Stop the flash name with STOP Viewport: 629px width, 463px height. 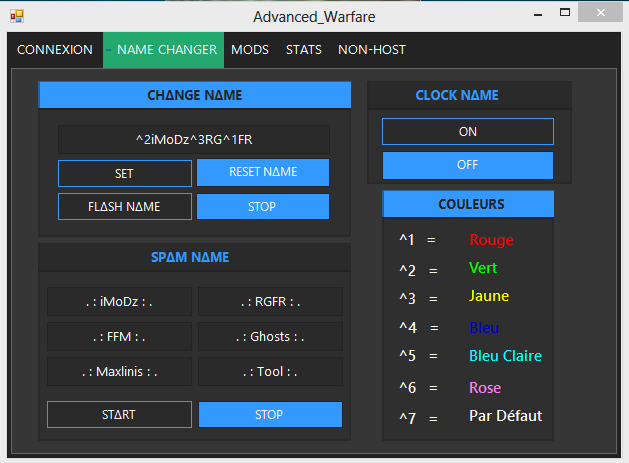click(x=263, y=207)
